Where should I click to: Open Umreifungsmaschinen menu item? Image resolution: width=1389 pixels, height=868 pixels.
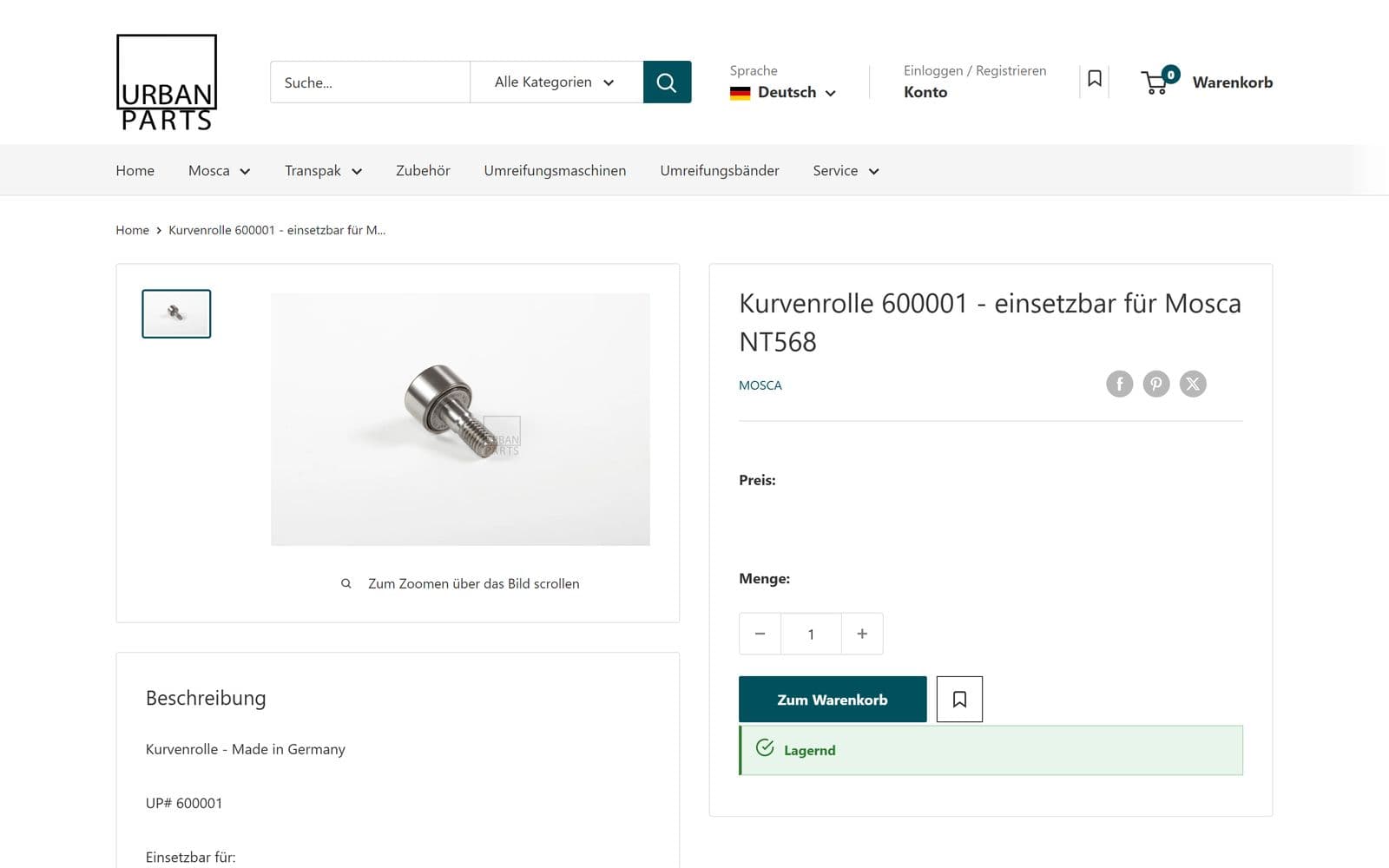point(555,171)
